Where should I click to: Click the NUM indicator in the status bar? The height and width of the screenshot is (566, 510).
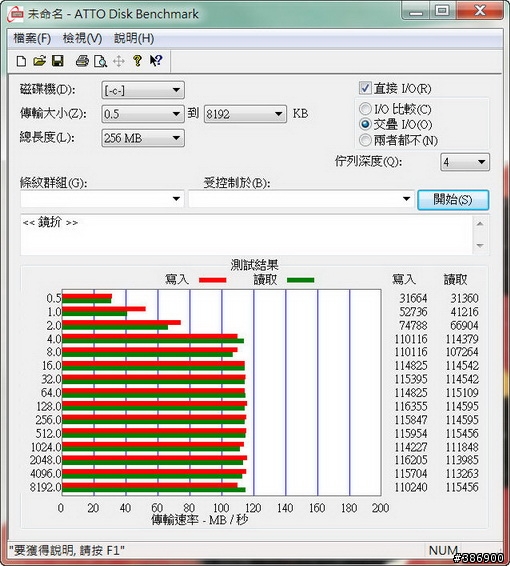click(443, 550)
